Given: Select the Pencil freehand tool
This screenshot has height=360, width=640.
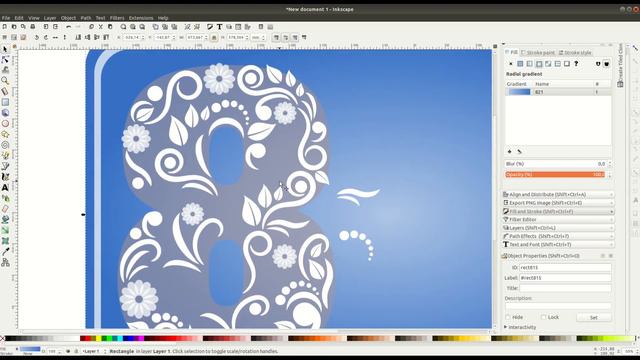Looking at the screenshot, I should point(5,156).
